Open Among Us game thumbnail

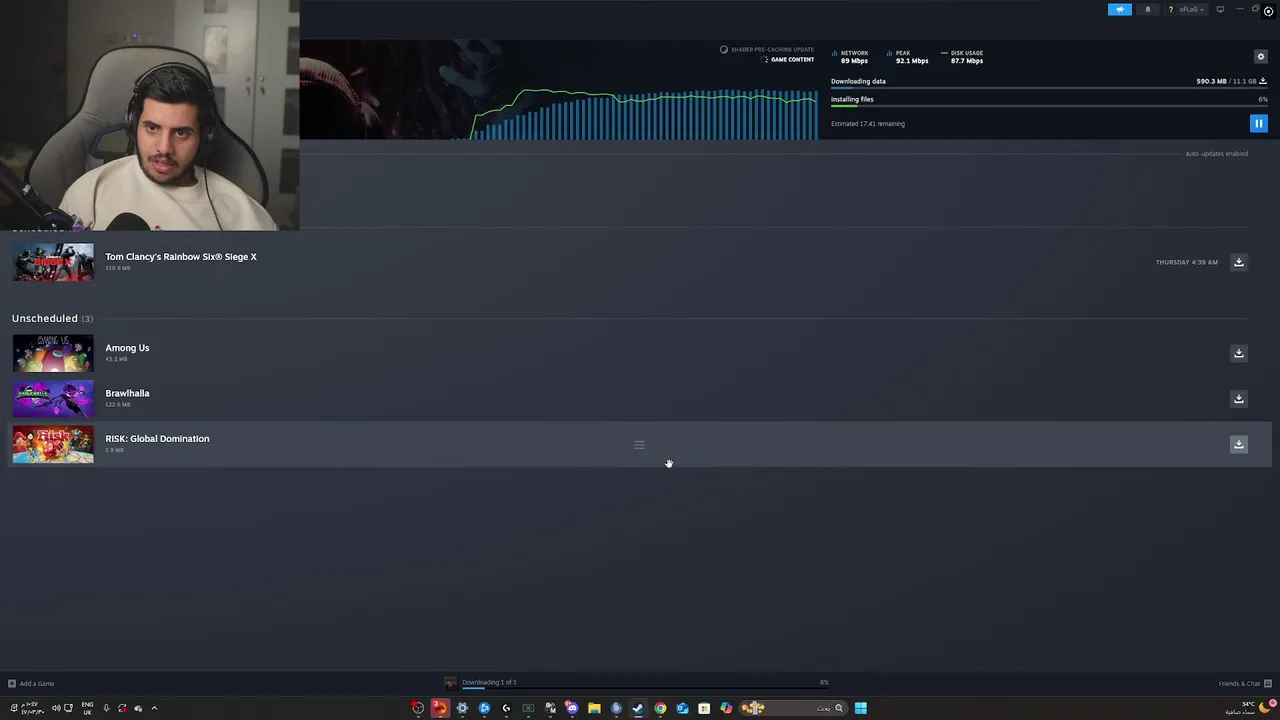click(x=53, y=353)
